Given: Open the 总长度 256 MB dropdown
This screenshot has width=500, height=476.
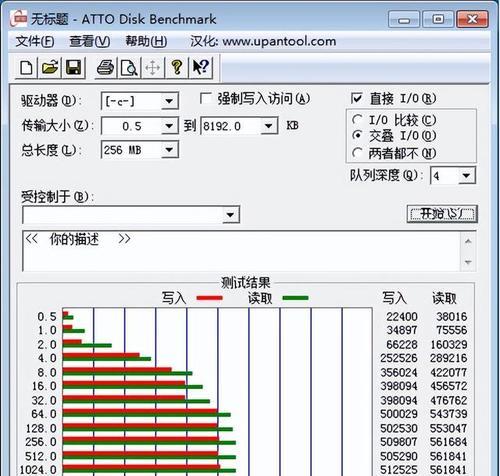Looking at the screenshot, I should [169, 150].
